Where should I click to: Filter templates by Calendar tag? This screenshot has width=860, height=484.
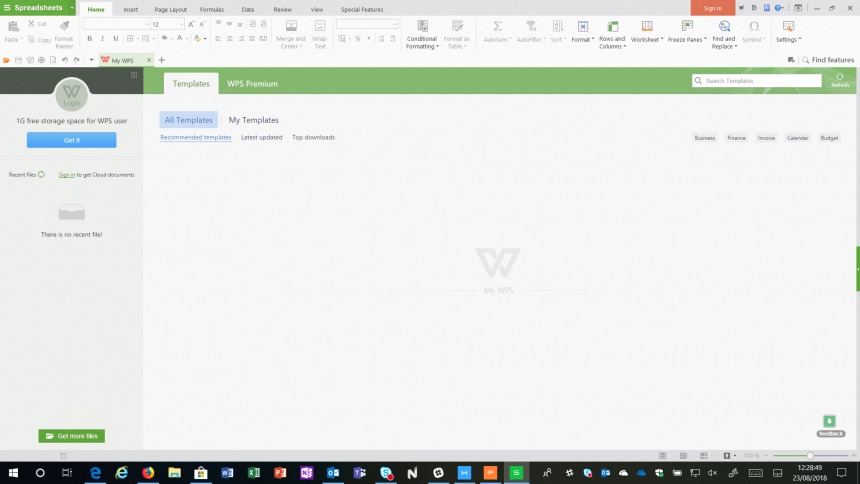(x=798, y=138)
